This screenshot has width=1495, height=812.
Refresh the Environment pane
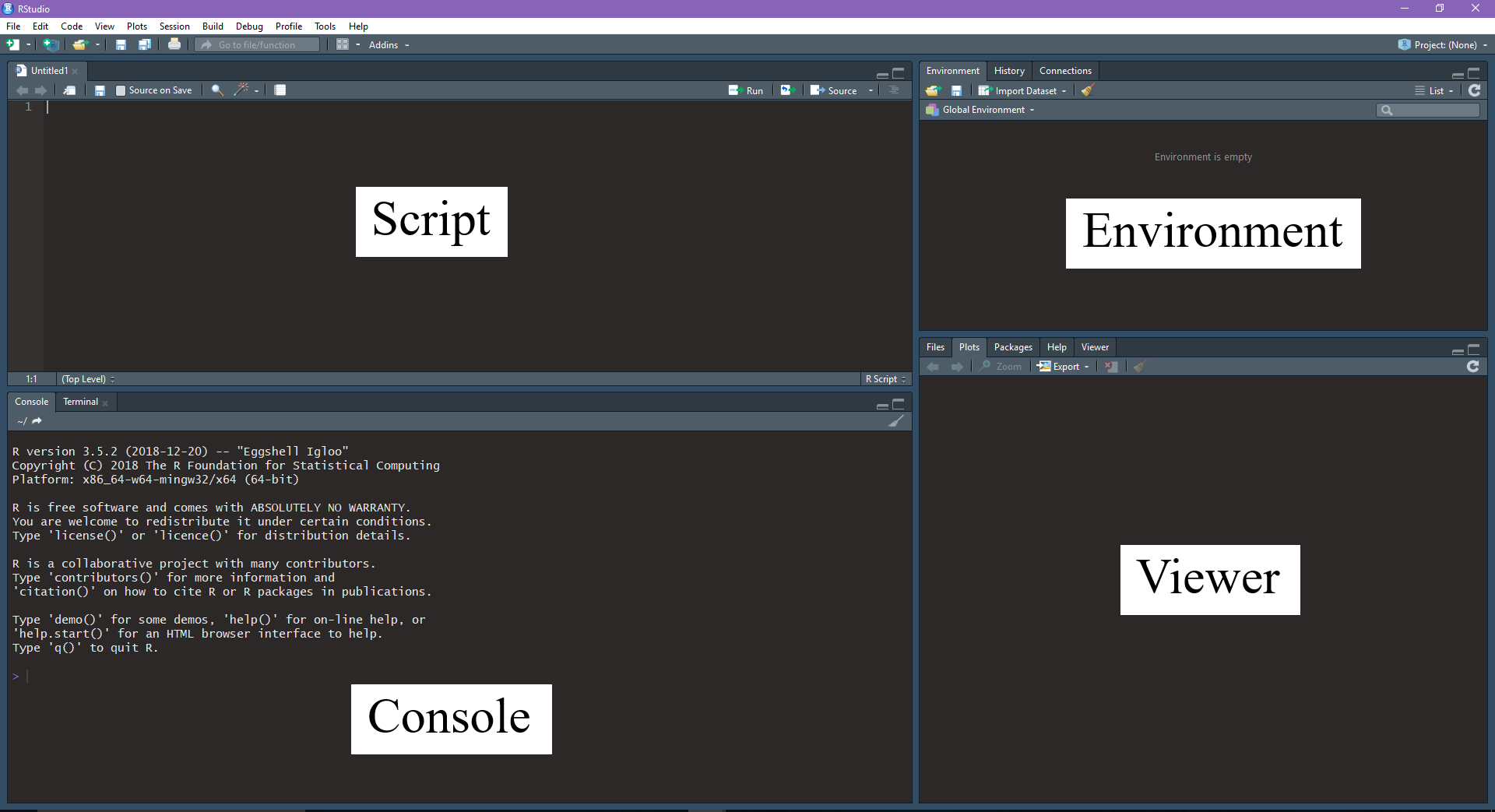[1474, 90]
